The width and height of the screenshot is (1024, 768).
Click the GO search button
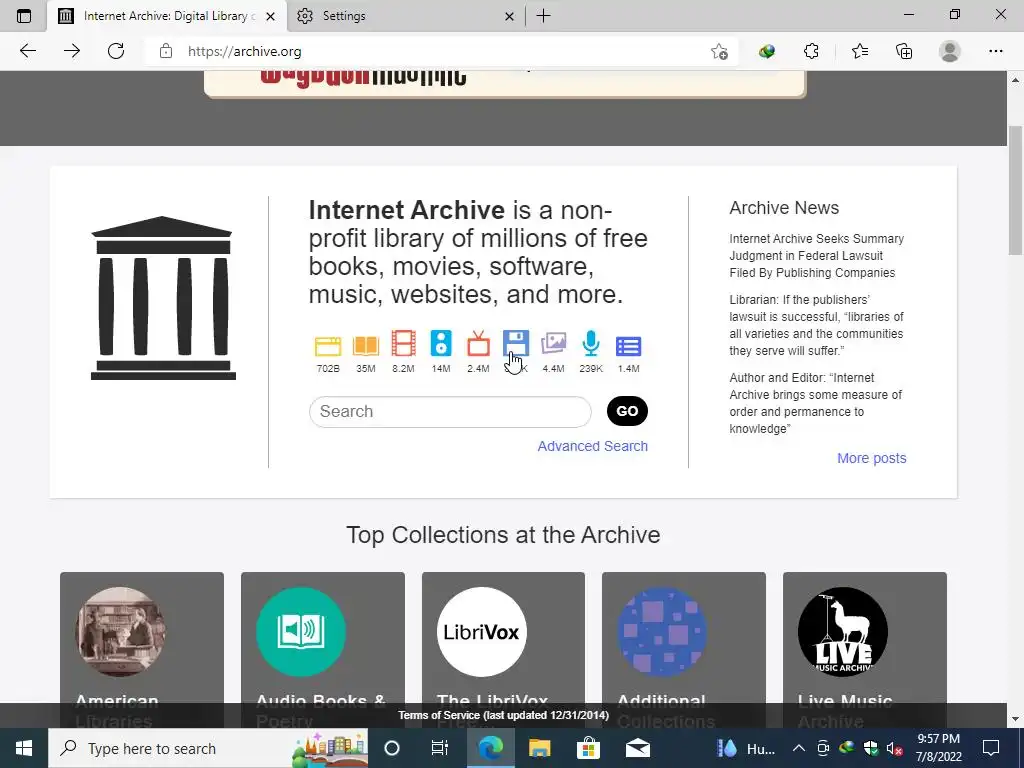(x=627, y=411)
